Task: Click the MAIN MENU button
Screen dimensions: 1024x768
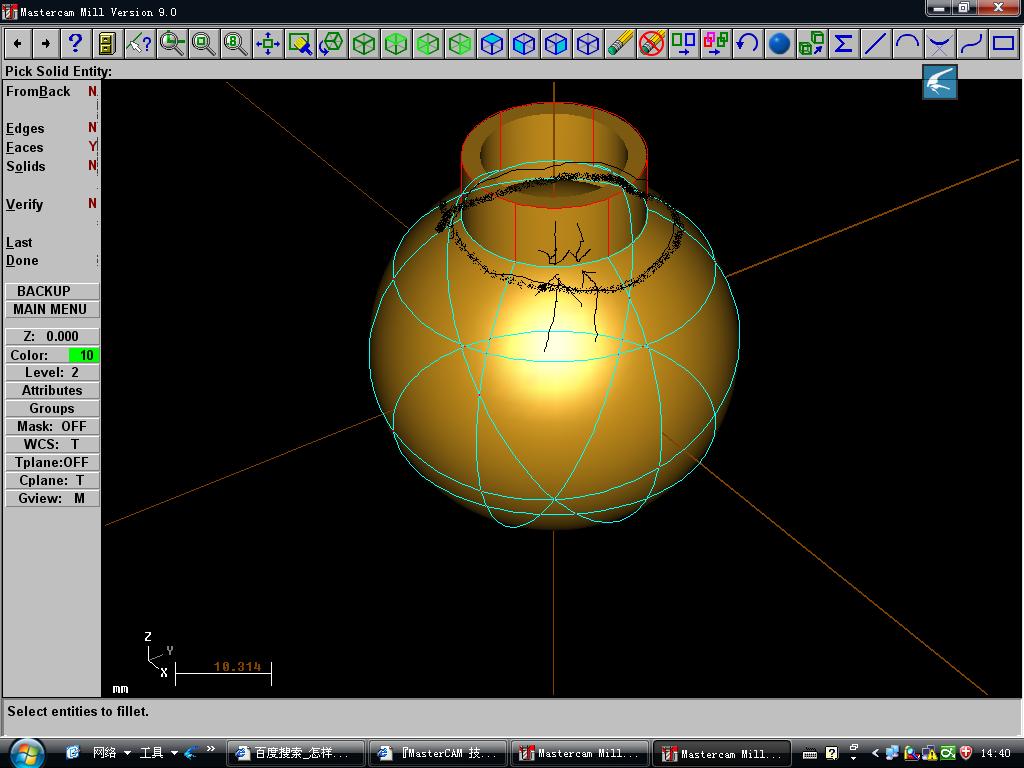Action: tap(52, 310)
